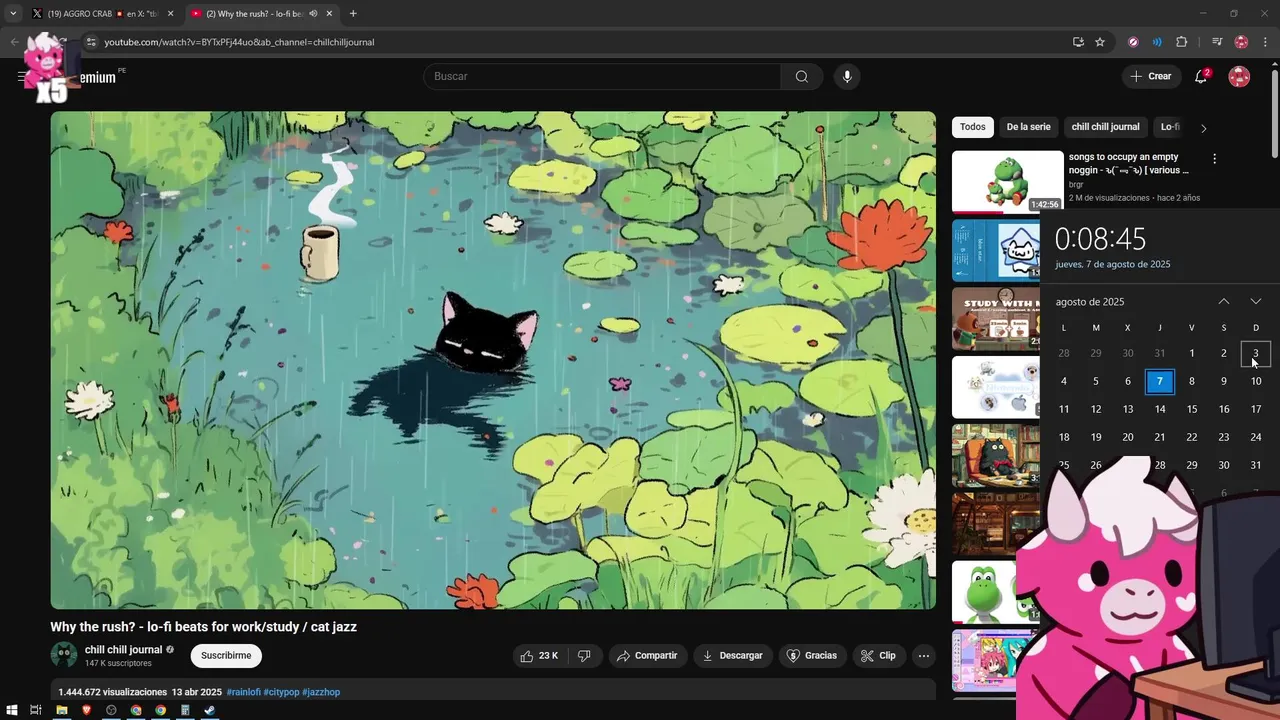1280x720 pixels.
Task: Select day 24 in the calendar
Action: 1256,437
